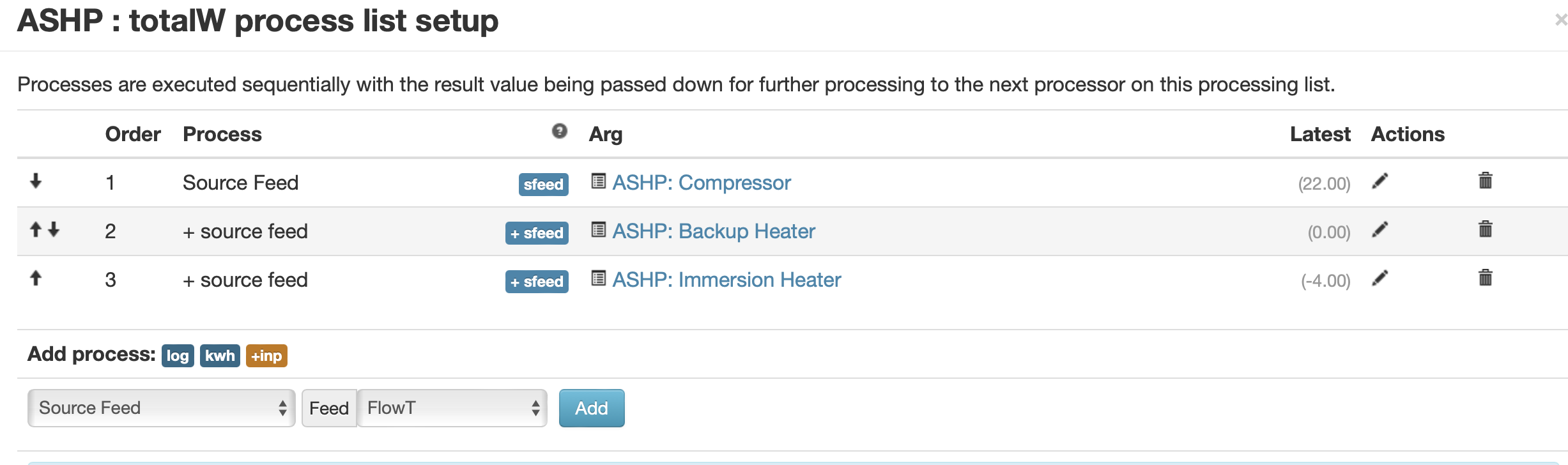Select the log process filter tag

point(178,356)
